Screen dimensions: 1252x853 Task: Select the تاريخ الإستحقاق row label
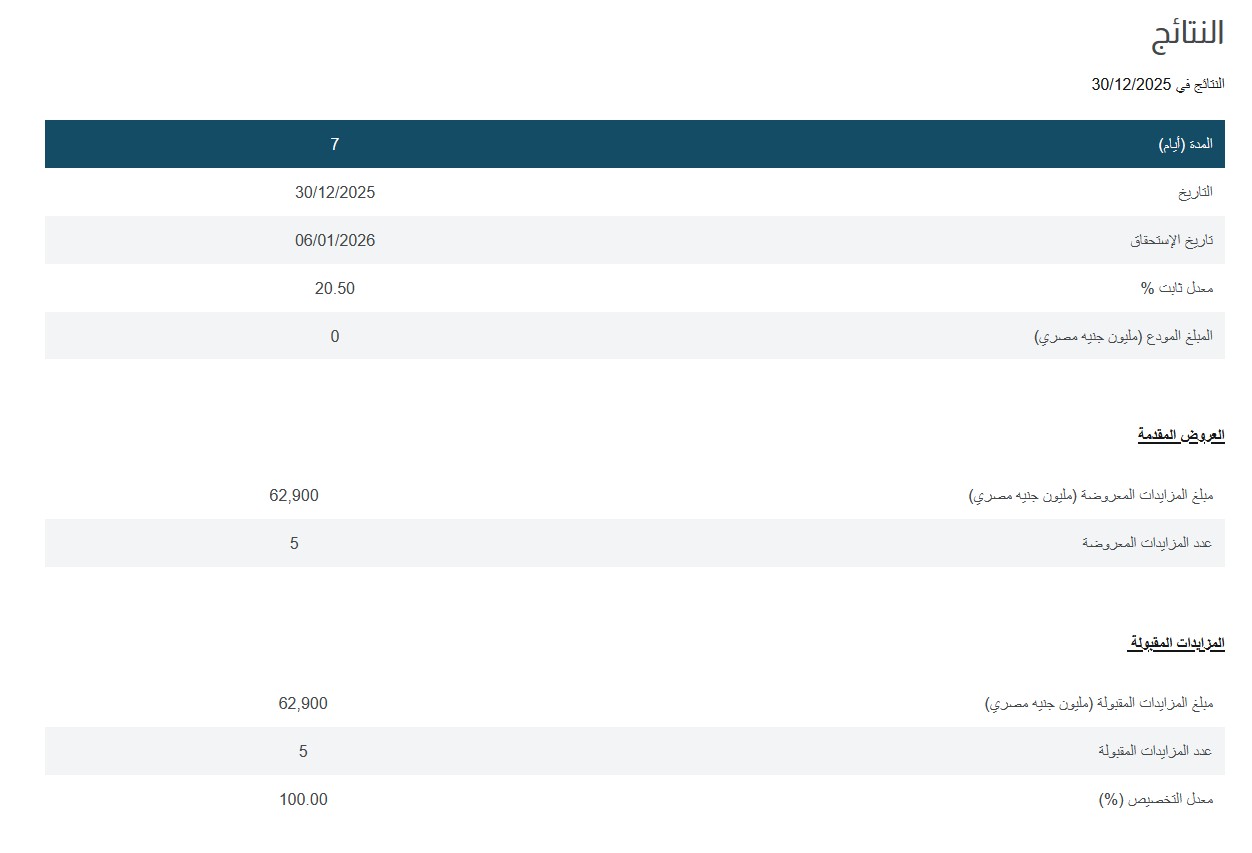click(1171, 240)
